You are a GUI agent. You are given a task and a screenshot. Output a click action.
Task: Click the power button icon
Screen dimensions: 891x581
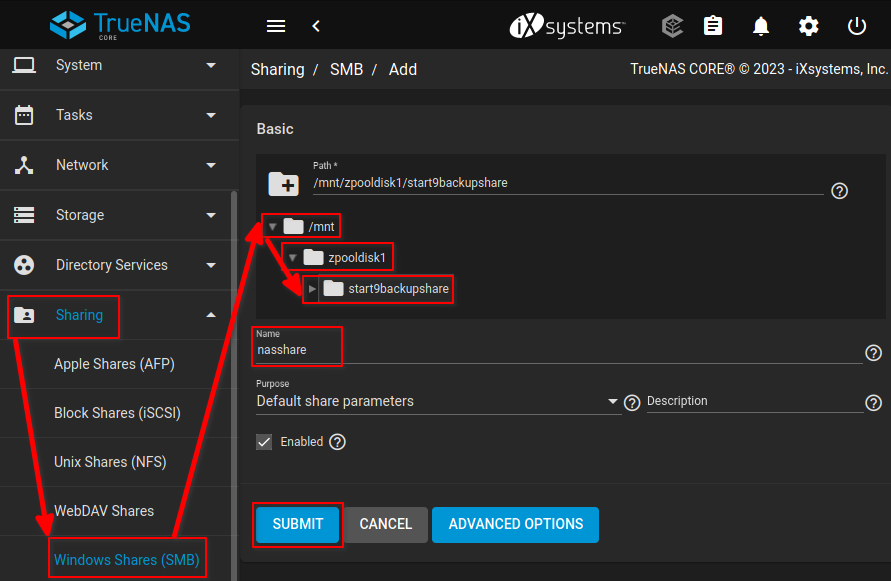(x=857, y=26)
